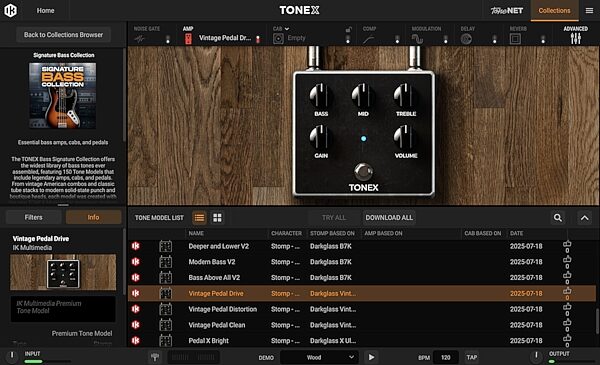This screenshot has height=365, width=600.
Task: Click the IK badge for Pedal X Bright
Action: click(x=135, y=341)
